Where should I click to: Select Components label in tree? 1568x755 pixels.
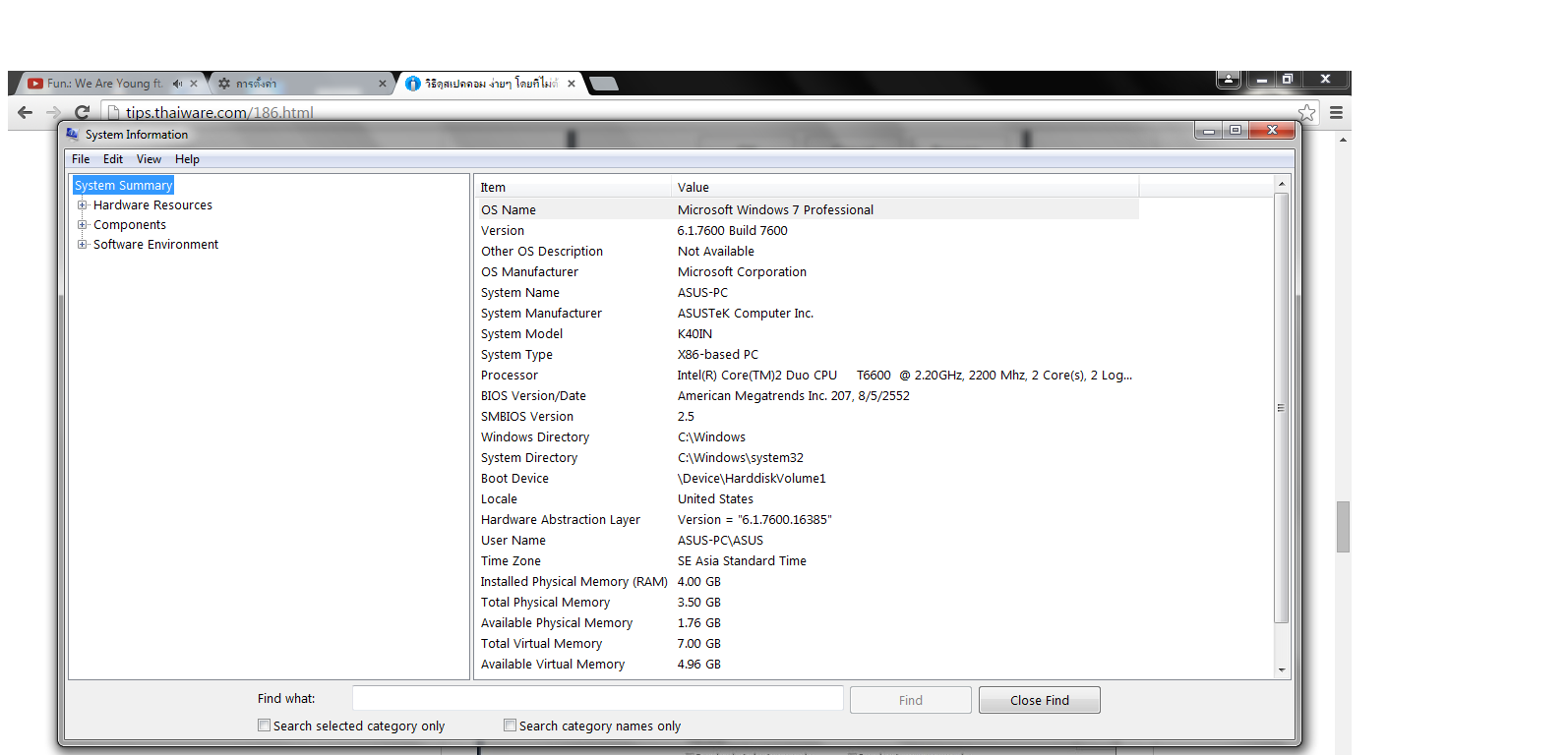click(130, 225)
